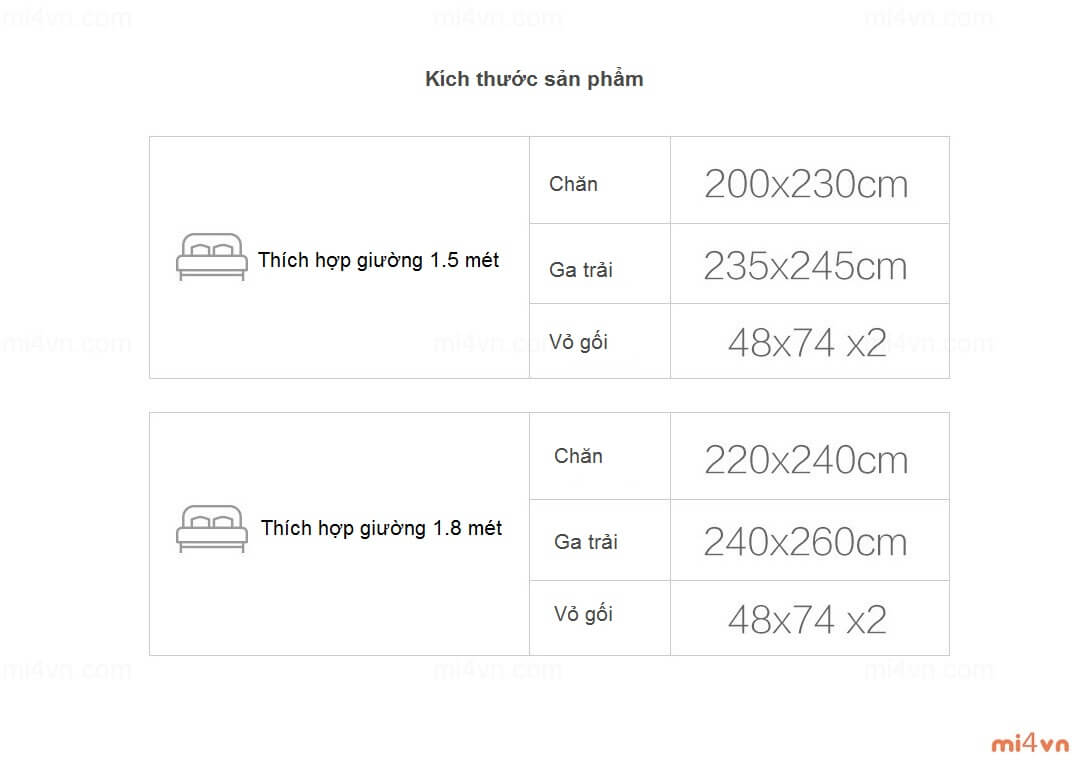The height and width of the screenshot is (763, 1080).
Task: Click 'Ga trải' label in first table
Action: (580, 269)
